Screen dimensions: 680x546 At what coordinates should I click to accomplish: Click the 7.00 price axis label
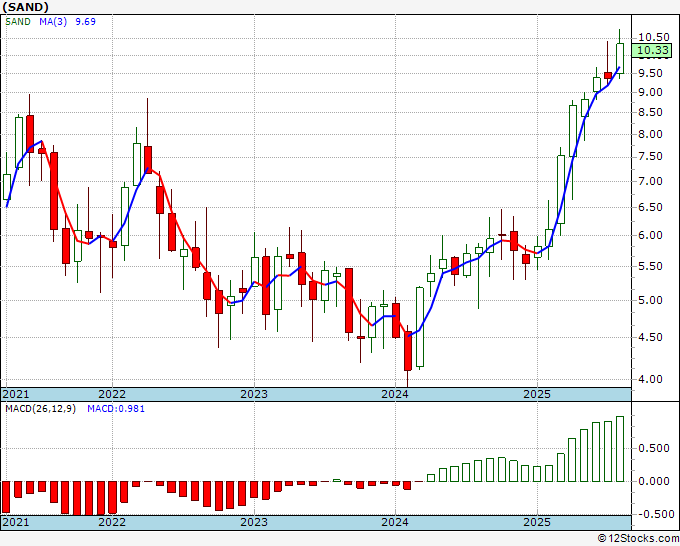651,181
